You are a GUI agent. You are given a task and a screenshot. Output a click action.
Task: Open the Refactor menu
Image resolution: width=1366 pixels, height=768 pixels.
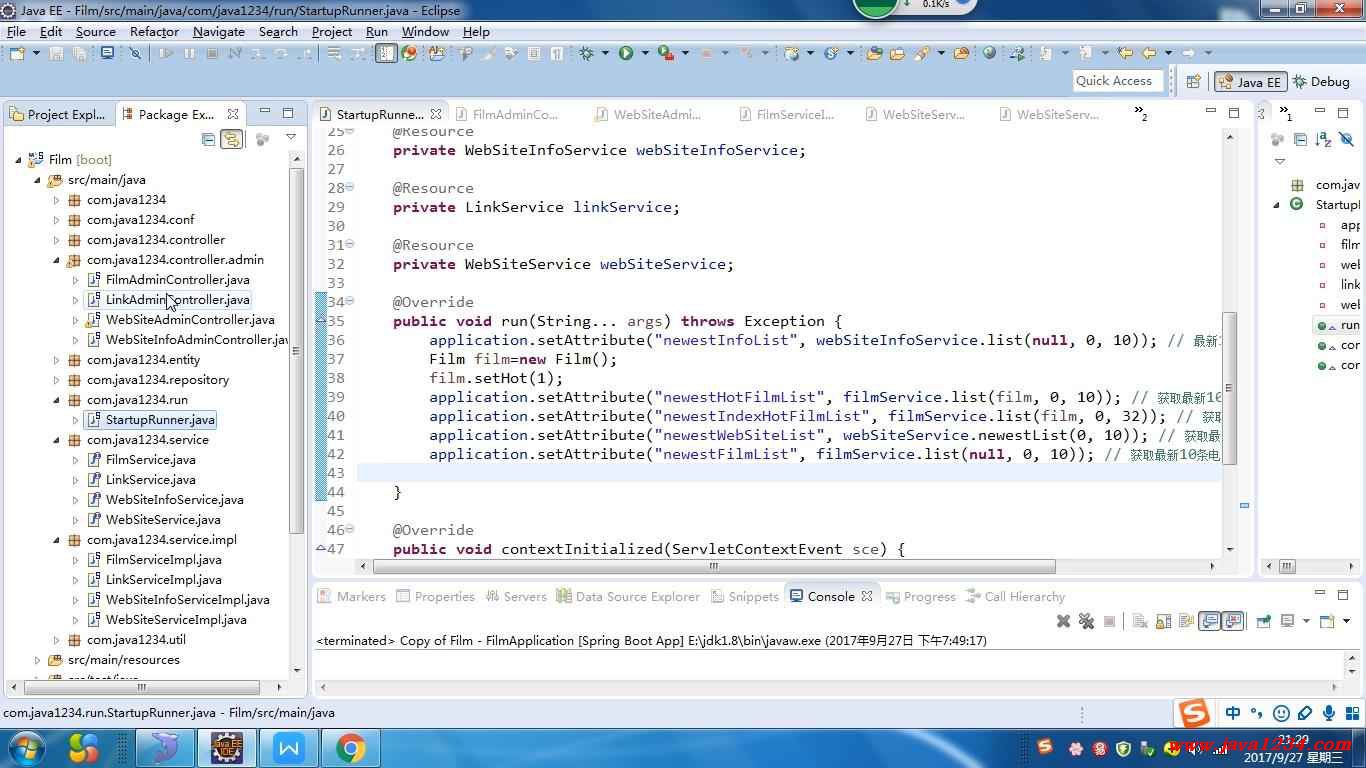(x=154, y=31)
